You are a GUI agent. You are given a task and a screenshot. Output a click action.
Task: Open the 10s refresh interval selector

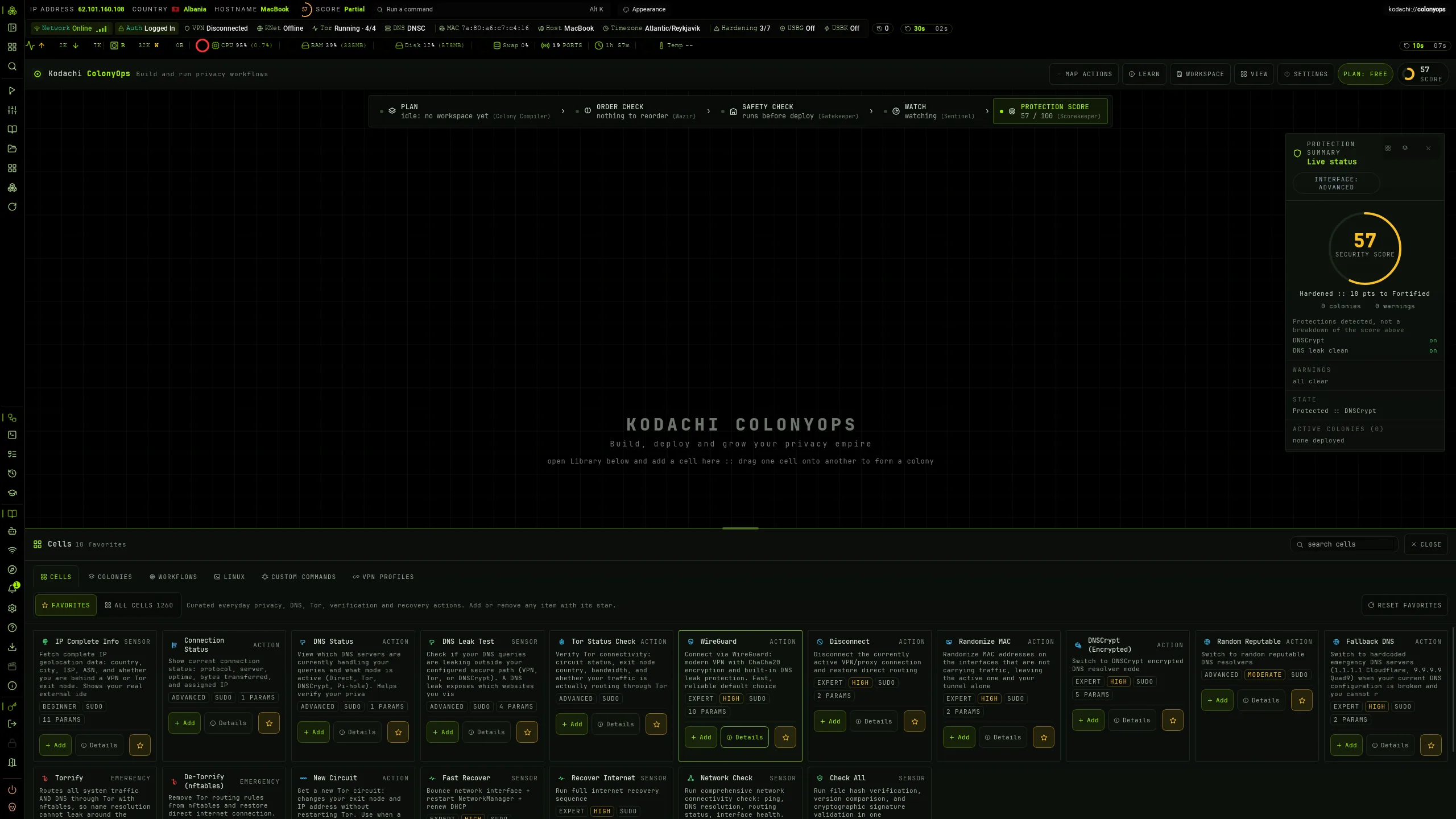1425,45
